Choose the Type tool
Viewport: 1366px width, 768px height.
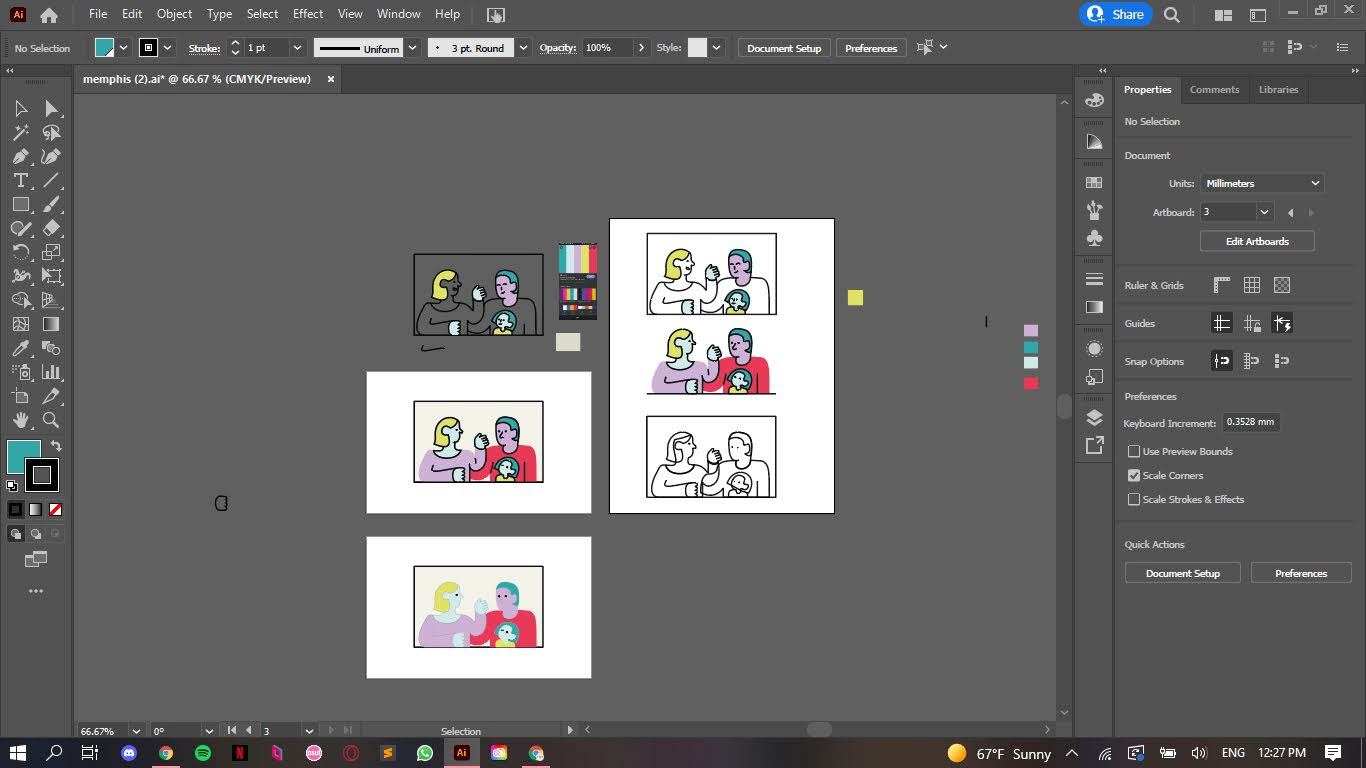coord(21,180)
